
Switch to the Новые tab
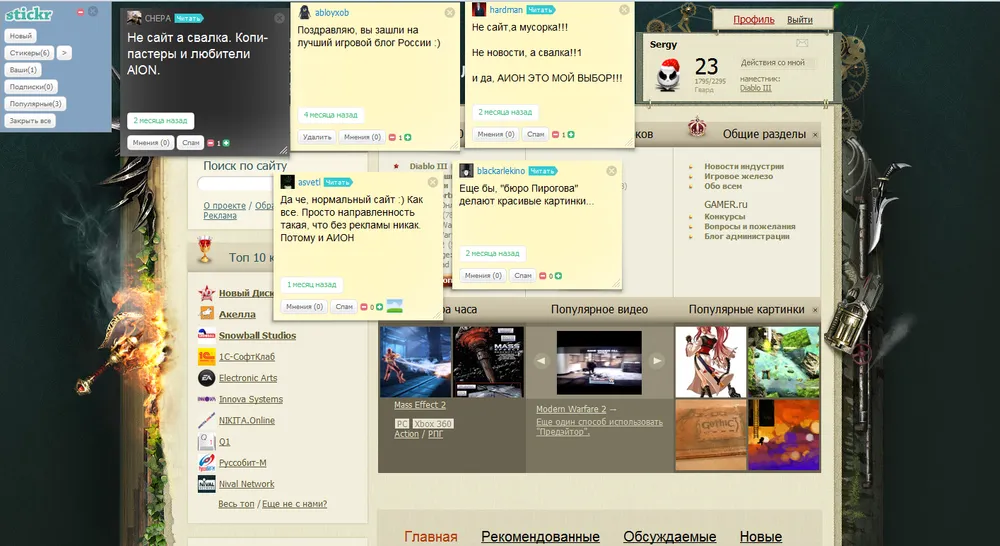(x=761, y=536)
